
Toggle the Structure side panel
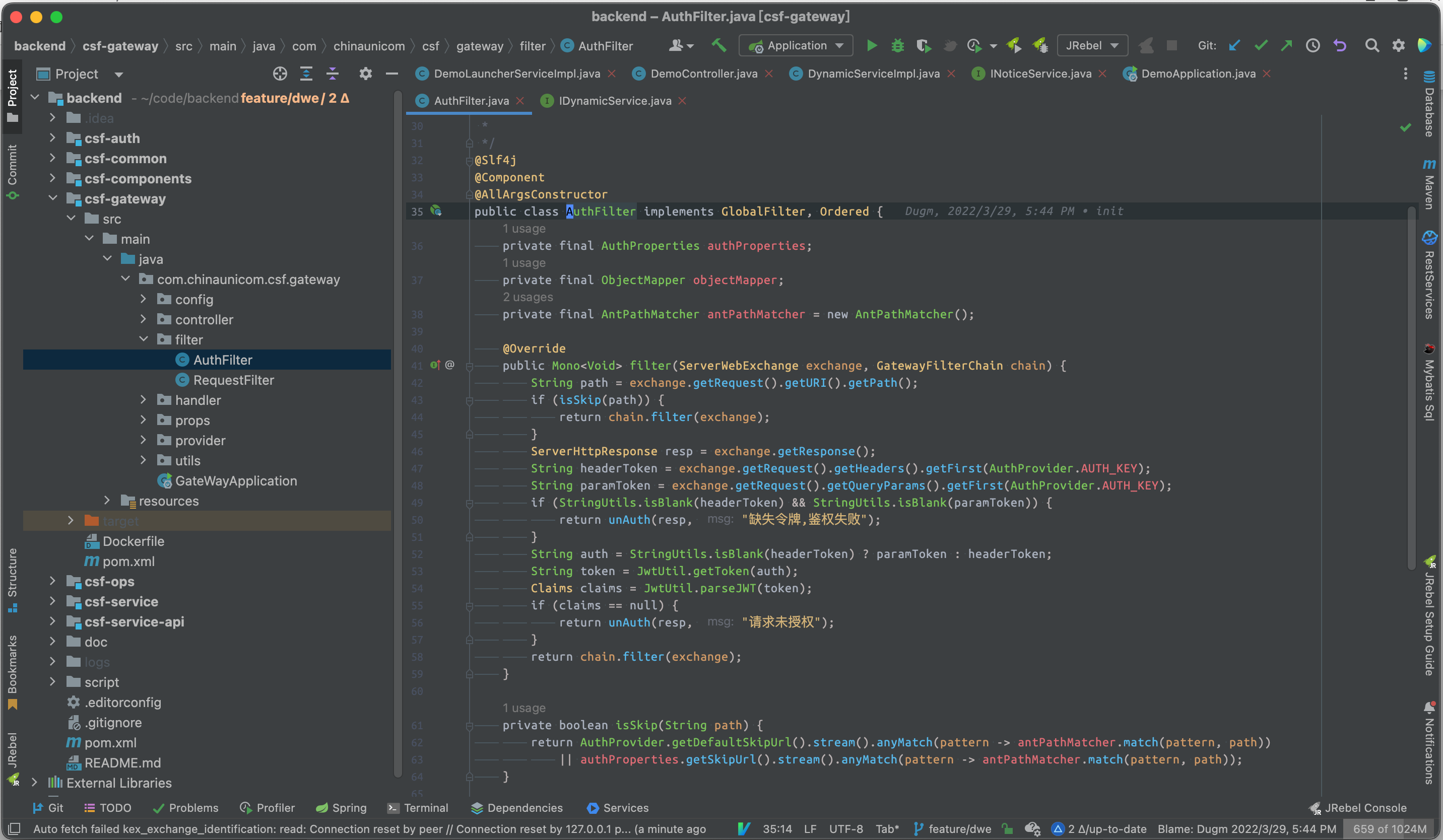point(12,579)
